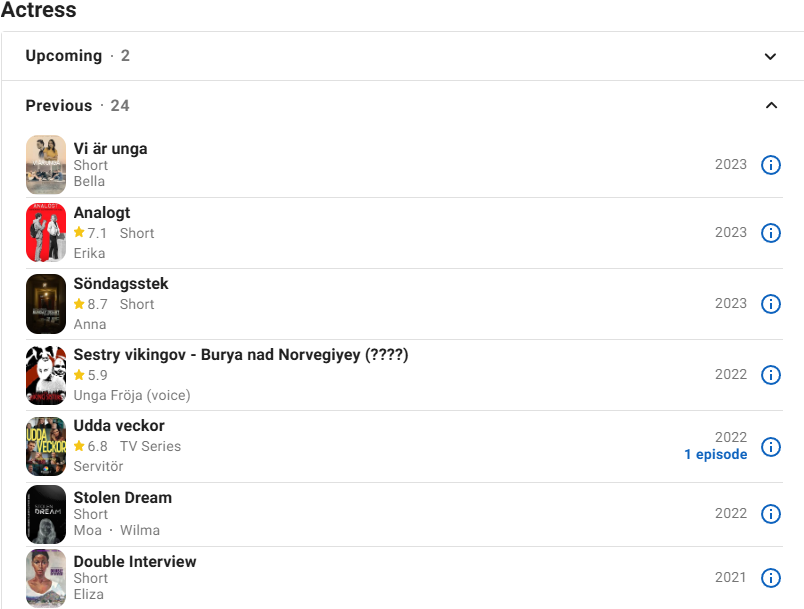This screenshot has width=804, height=609.
Task: Select the role name Moa
Action: pyautogui.click(x=88, y=530)
